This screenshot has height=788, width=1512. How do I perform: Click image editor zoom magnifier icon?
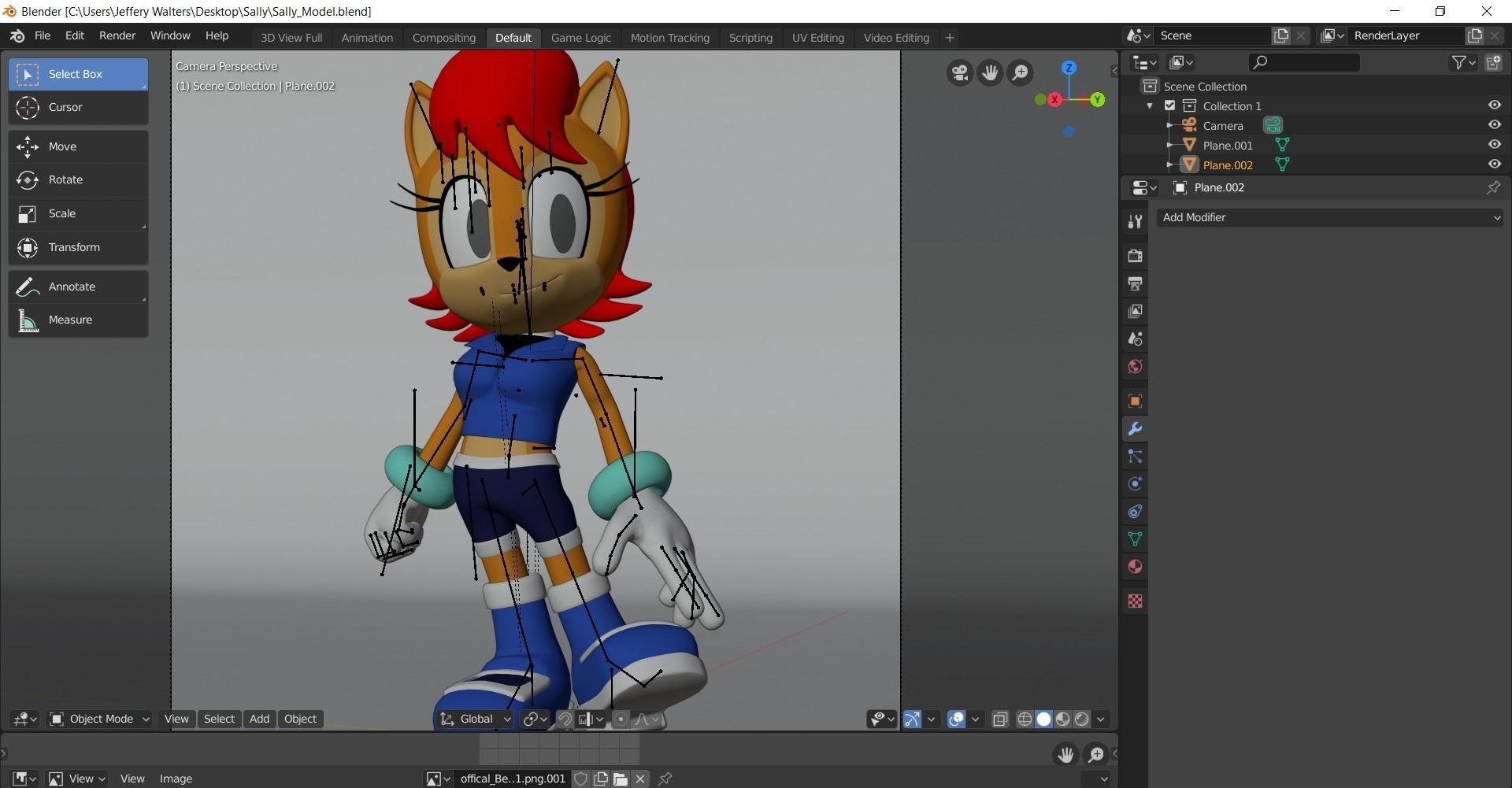click(x=1095, y=755)
